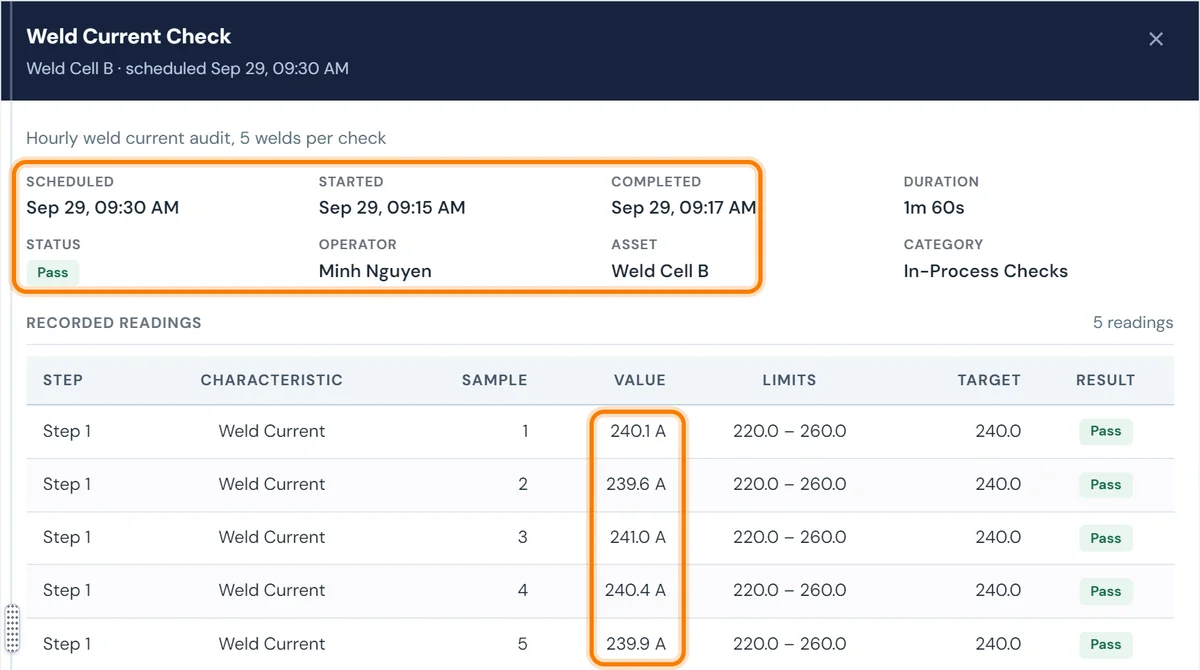Viewport: 1200px width, 670px height.
Task: Click the Pass result for 240.4 A row
Action: click(1106, 591)
